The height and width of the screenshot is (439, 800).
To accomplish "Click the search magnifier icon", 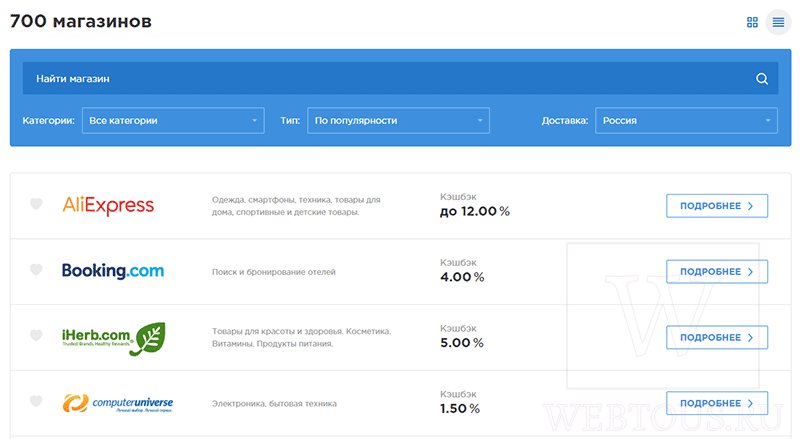I will click(762, 79).
